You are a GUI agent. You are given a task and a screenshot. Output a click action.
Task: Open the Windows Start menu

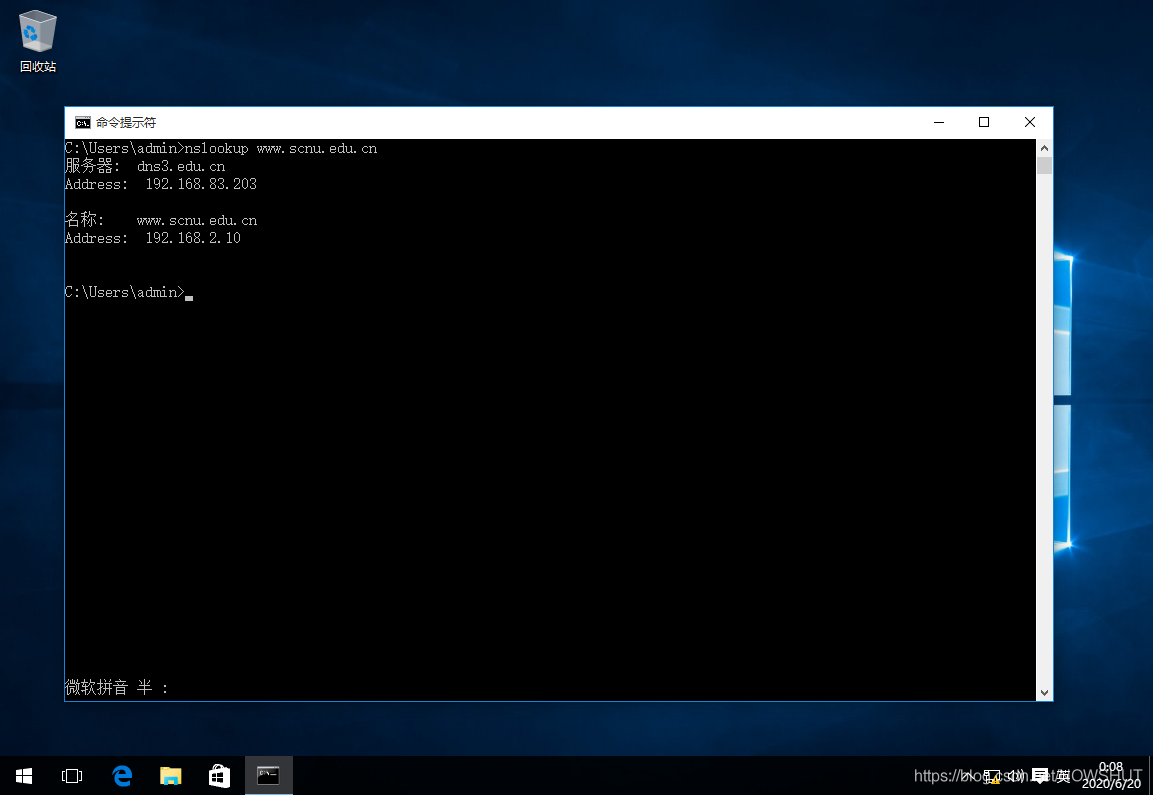[24, 776]
